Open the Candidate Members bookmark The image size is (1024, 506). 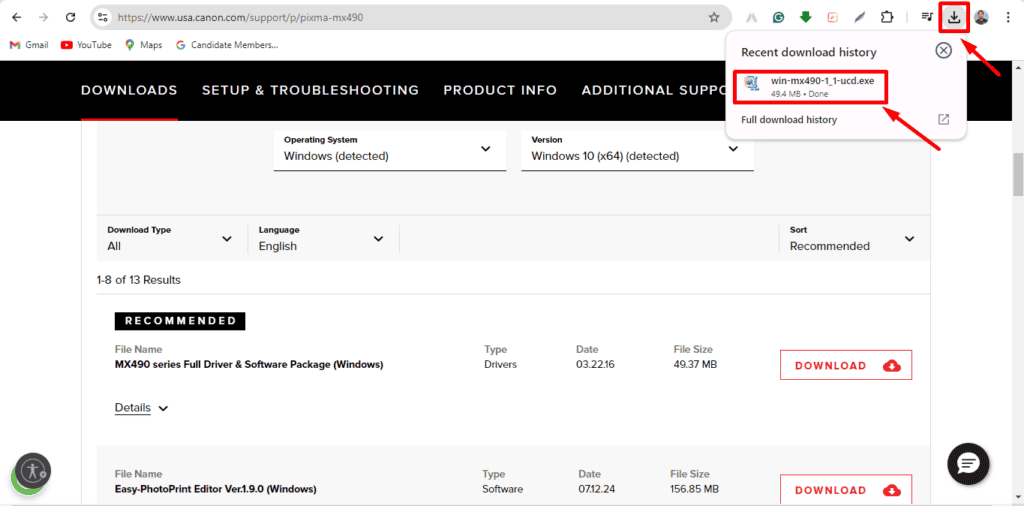(227, 45)
